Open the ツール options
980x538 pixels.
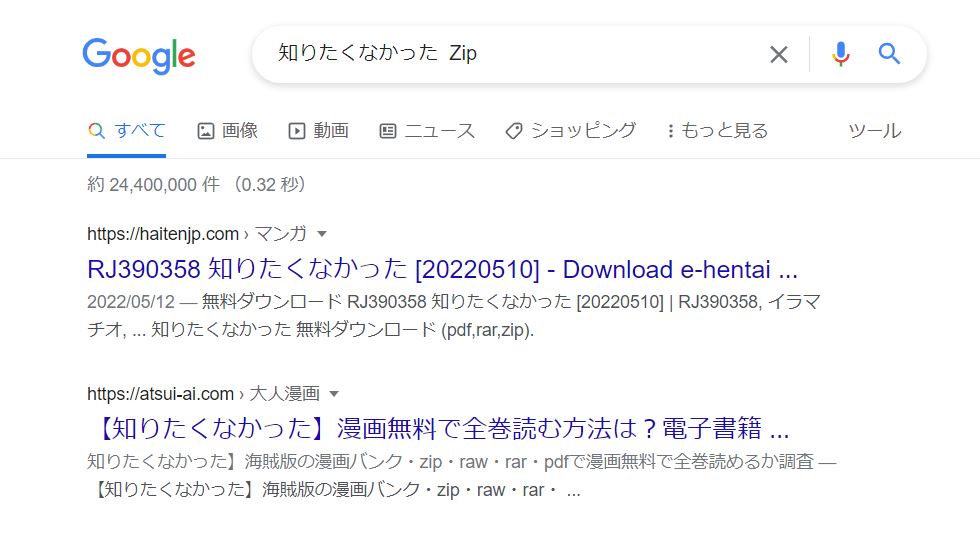click(874, 131)
